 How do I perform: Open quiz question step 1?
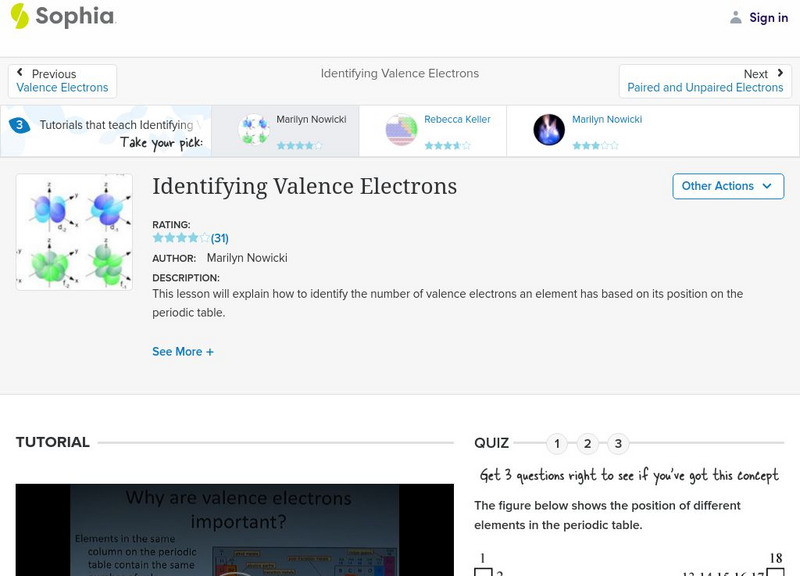[556, 441]
